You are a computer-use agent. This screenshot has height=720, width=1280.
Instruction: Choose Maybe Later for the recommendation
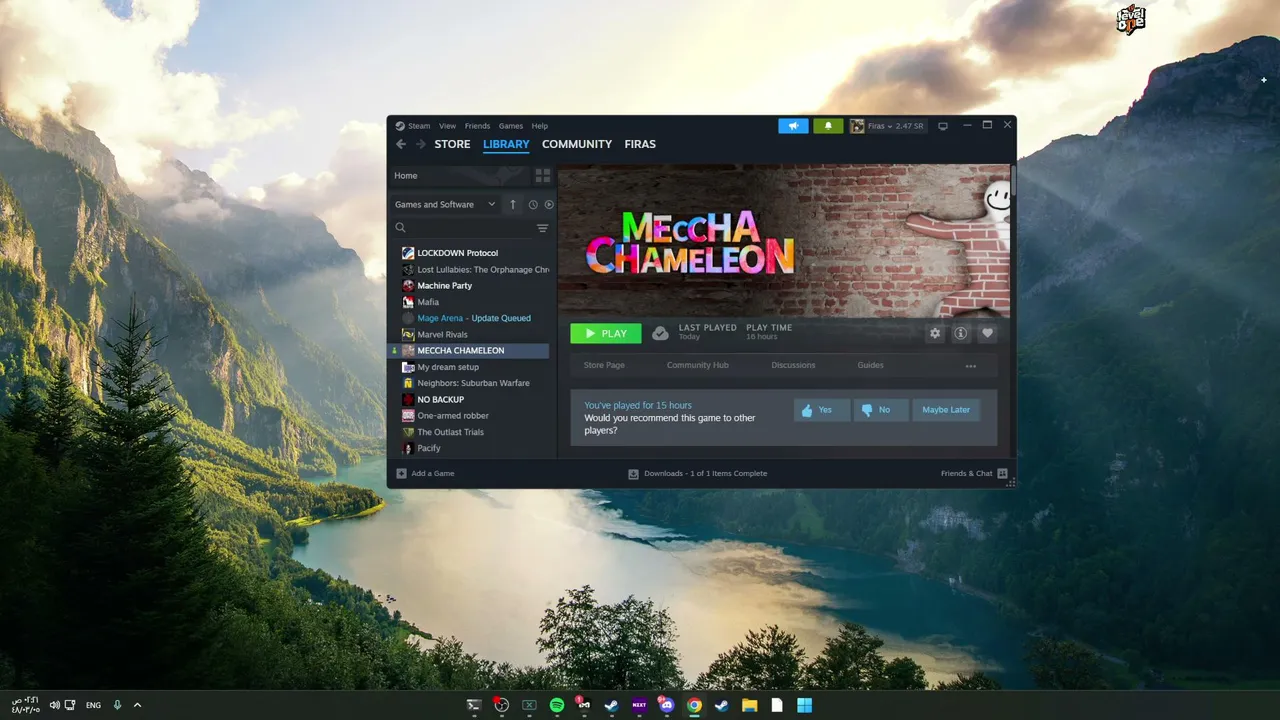tap(946, 410)
